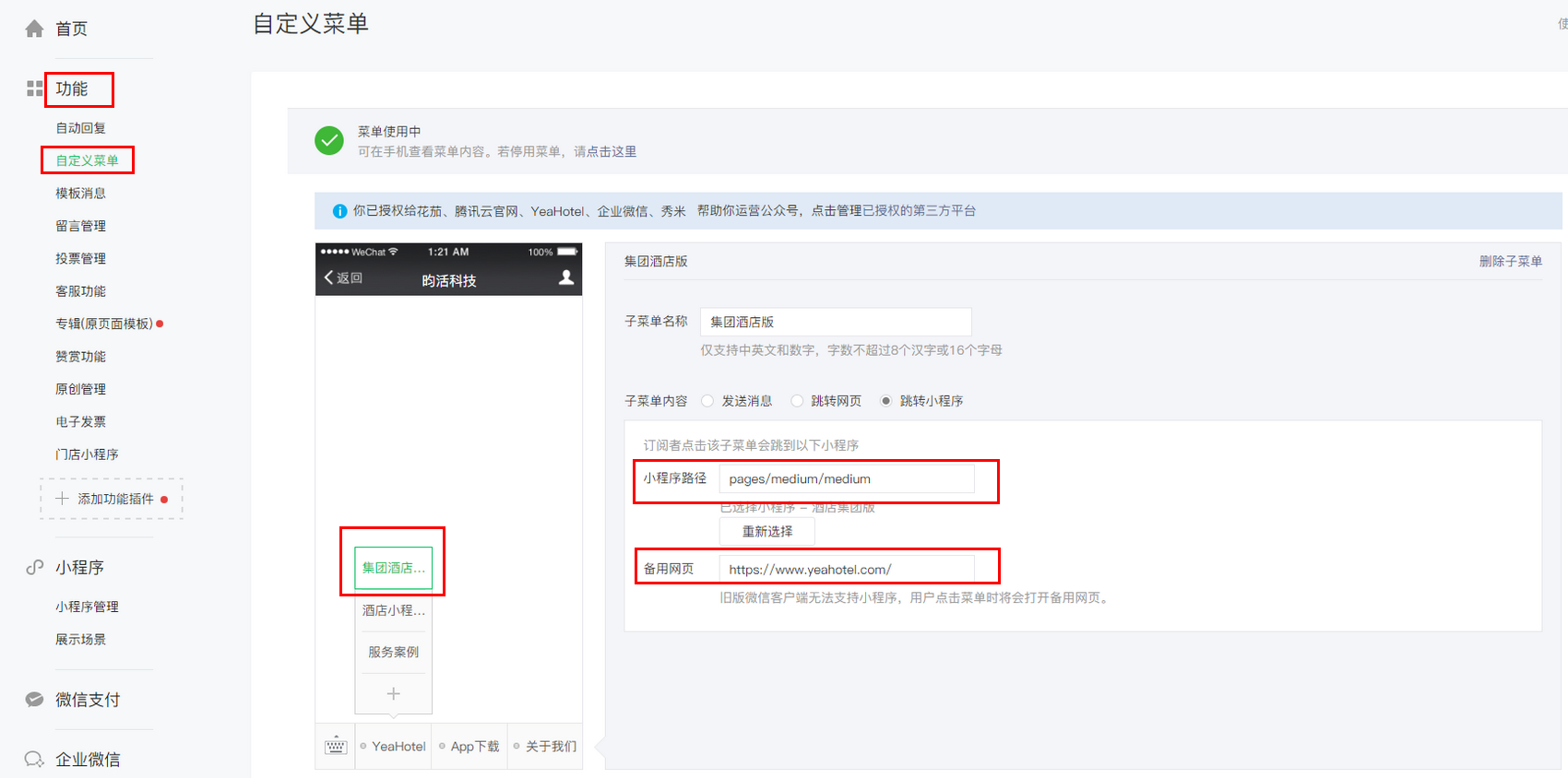
Task: Open 投票管理 in the sidebar
Action: [x=80, y=259]
